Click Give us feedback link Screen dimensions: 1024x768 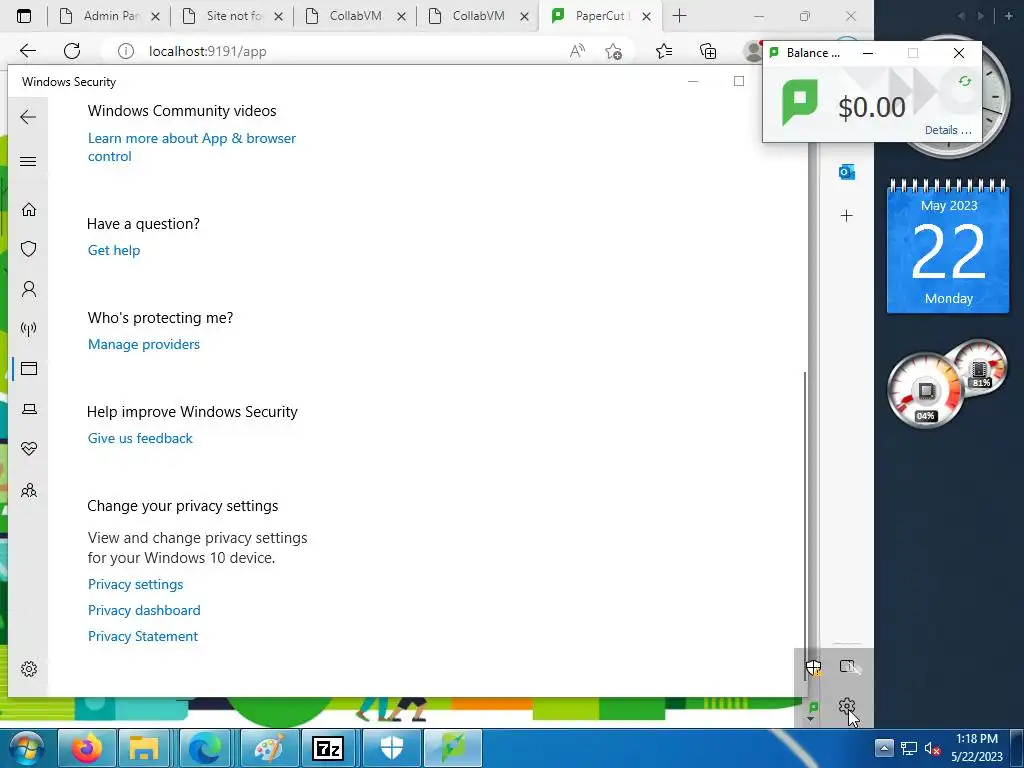click(140, 438)
